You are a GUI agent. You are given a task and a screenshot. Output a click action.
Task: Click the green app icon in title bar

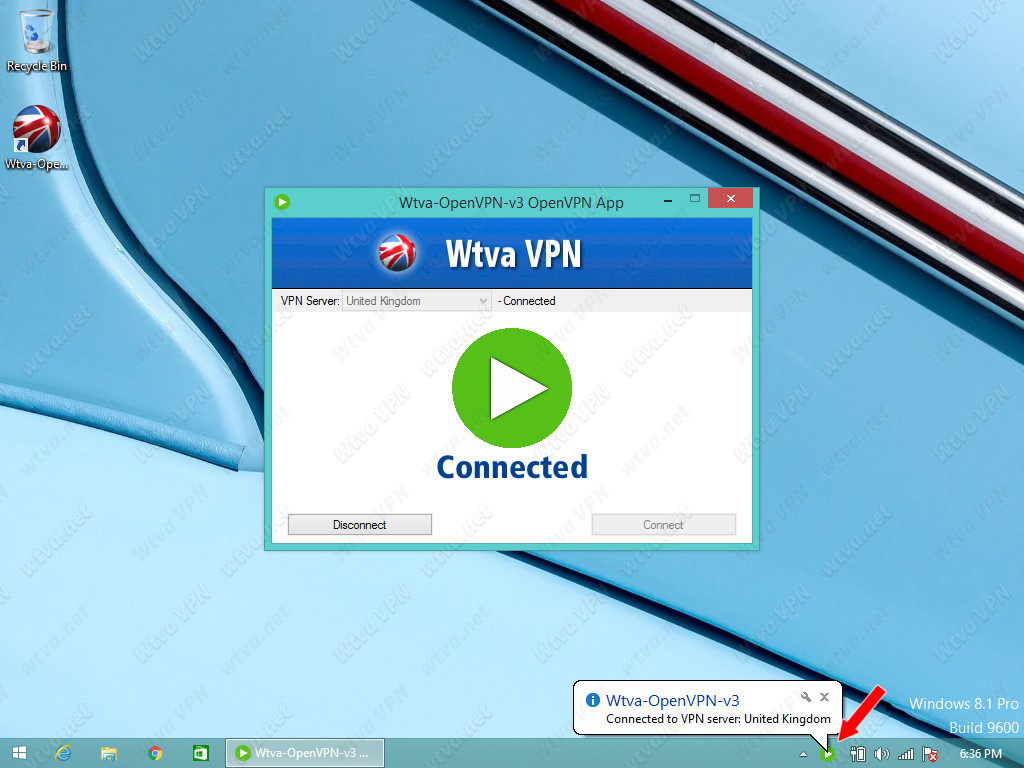point(282,202)
